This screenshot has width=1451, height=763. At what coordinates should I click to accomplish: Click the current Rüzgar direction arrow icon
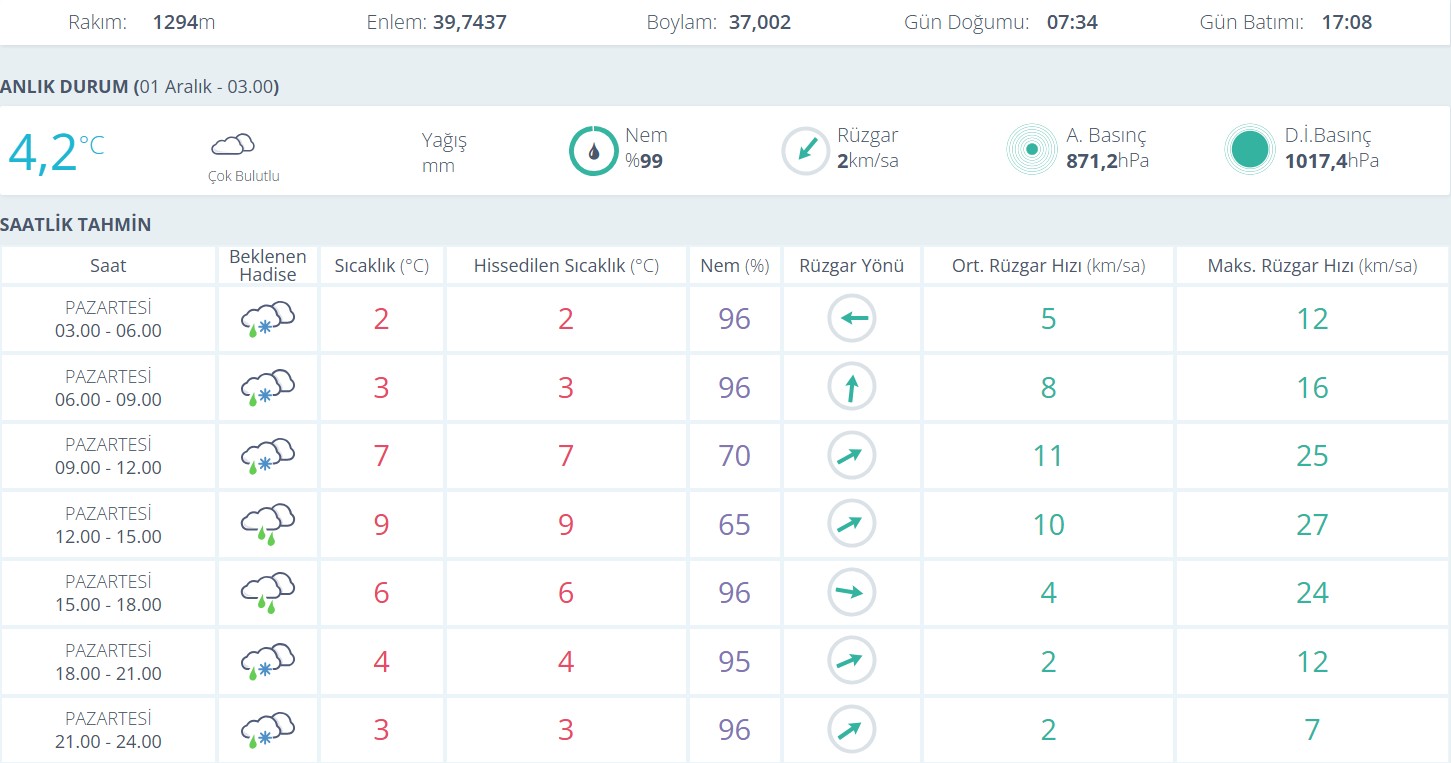[x=806, y=151]
